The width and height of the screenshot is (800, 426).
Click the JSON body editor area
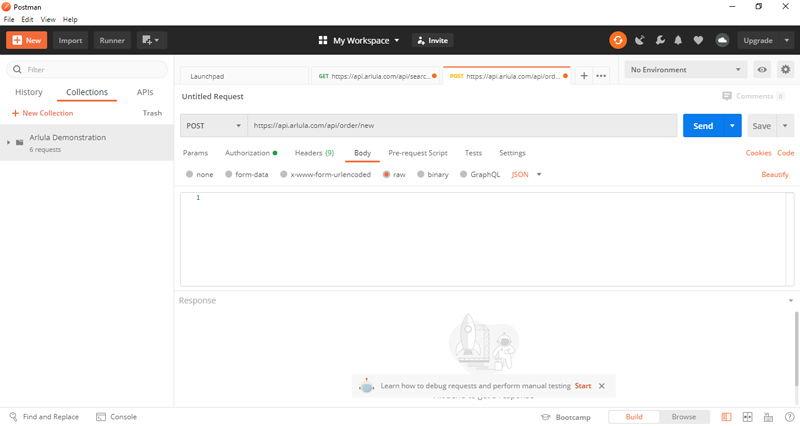[x=487, y=239]
